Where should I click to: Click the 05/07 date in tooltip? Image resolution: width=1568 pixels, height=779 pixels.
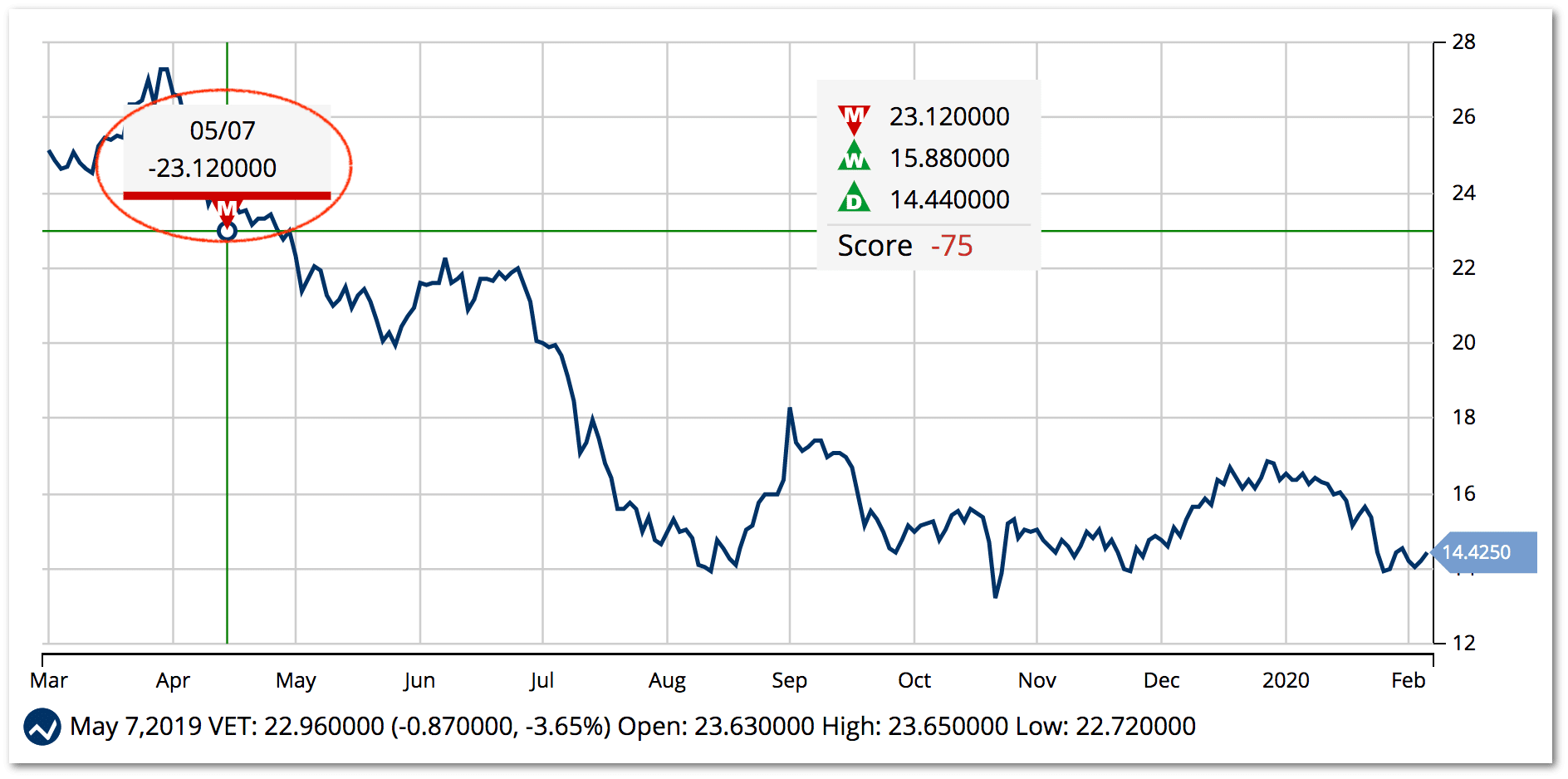pos(223,130)
